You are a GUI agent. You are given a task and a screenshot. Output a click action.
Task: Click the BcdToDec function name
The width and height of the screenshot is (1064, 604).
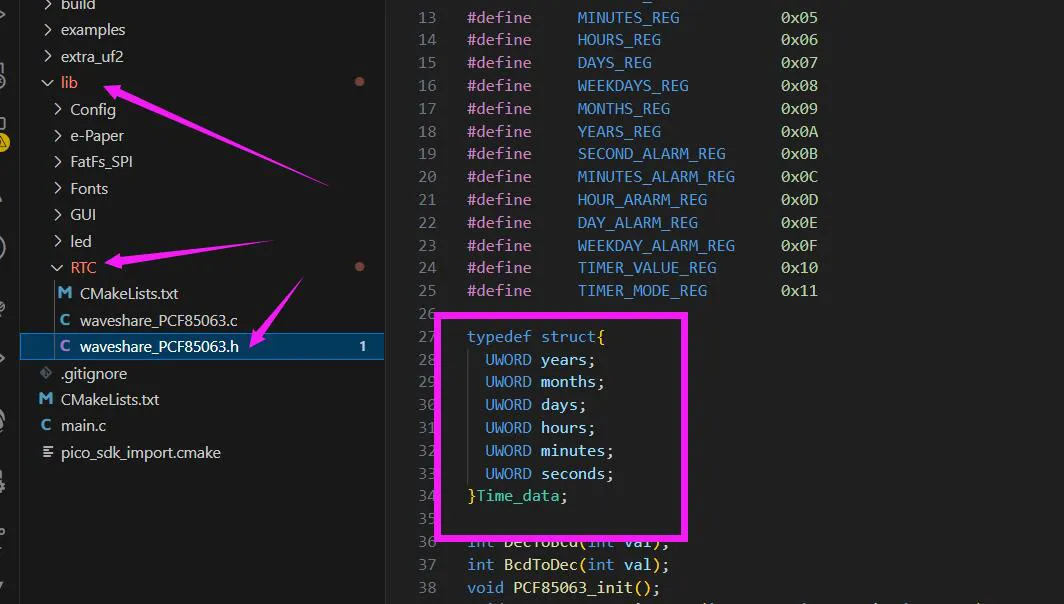[x=541, y=565]
